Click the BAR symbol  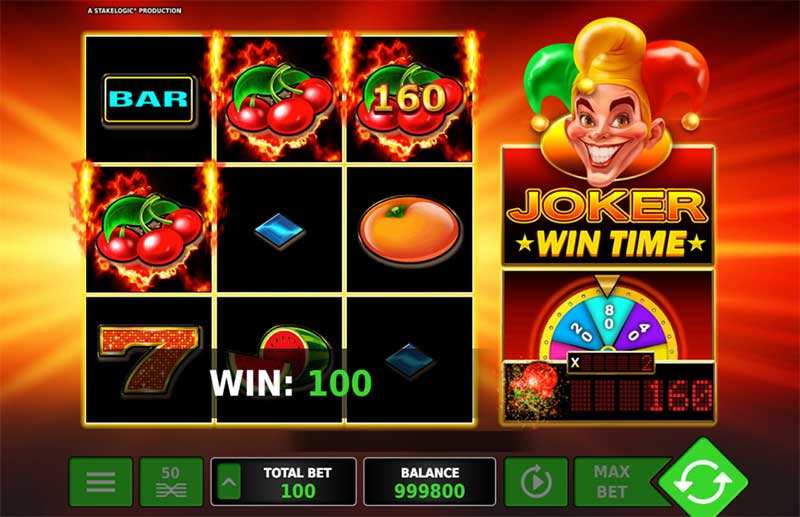(x=148, y=100)
